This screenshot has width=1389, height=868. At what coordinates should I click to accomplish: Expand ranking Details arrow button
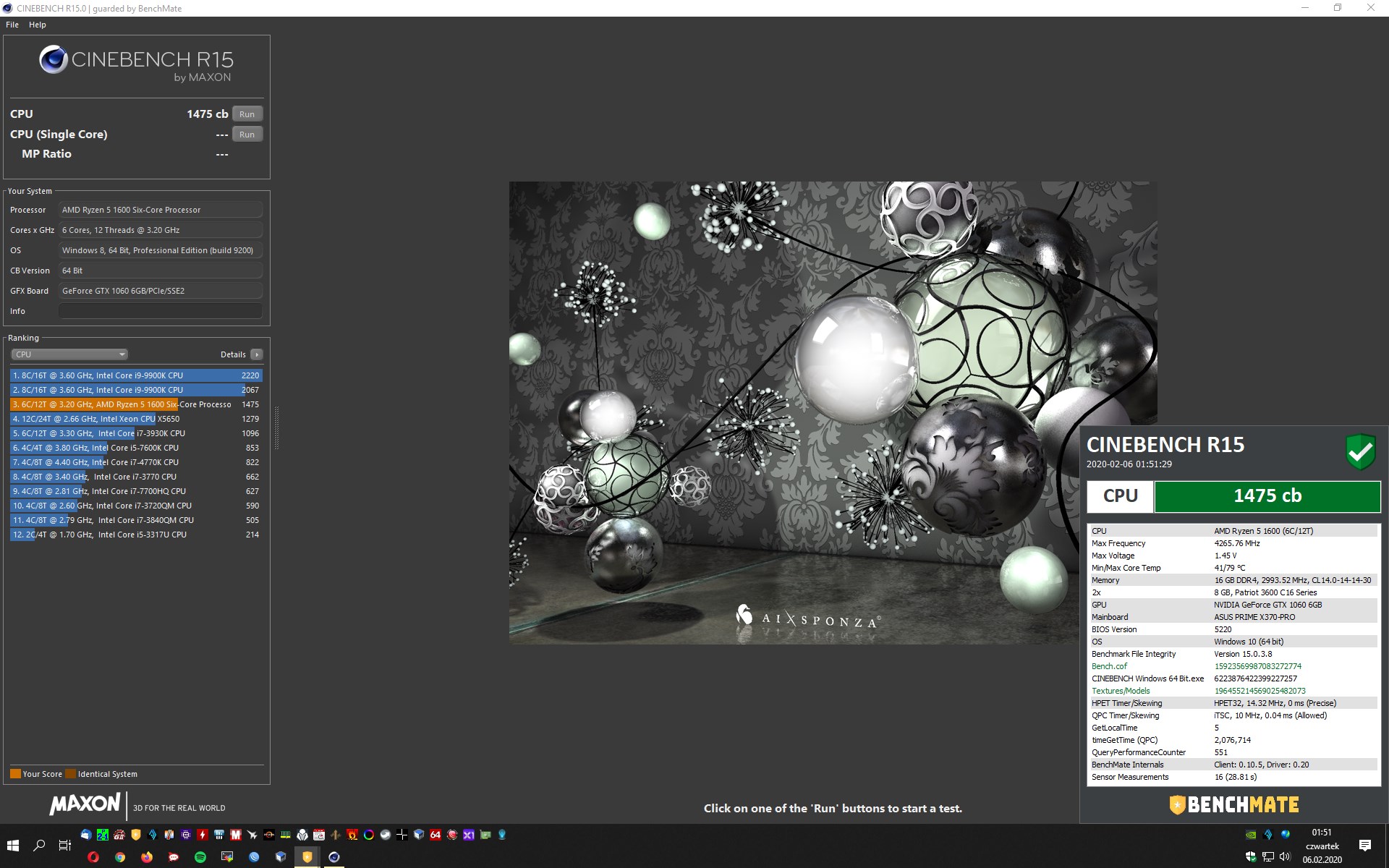256,354
